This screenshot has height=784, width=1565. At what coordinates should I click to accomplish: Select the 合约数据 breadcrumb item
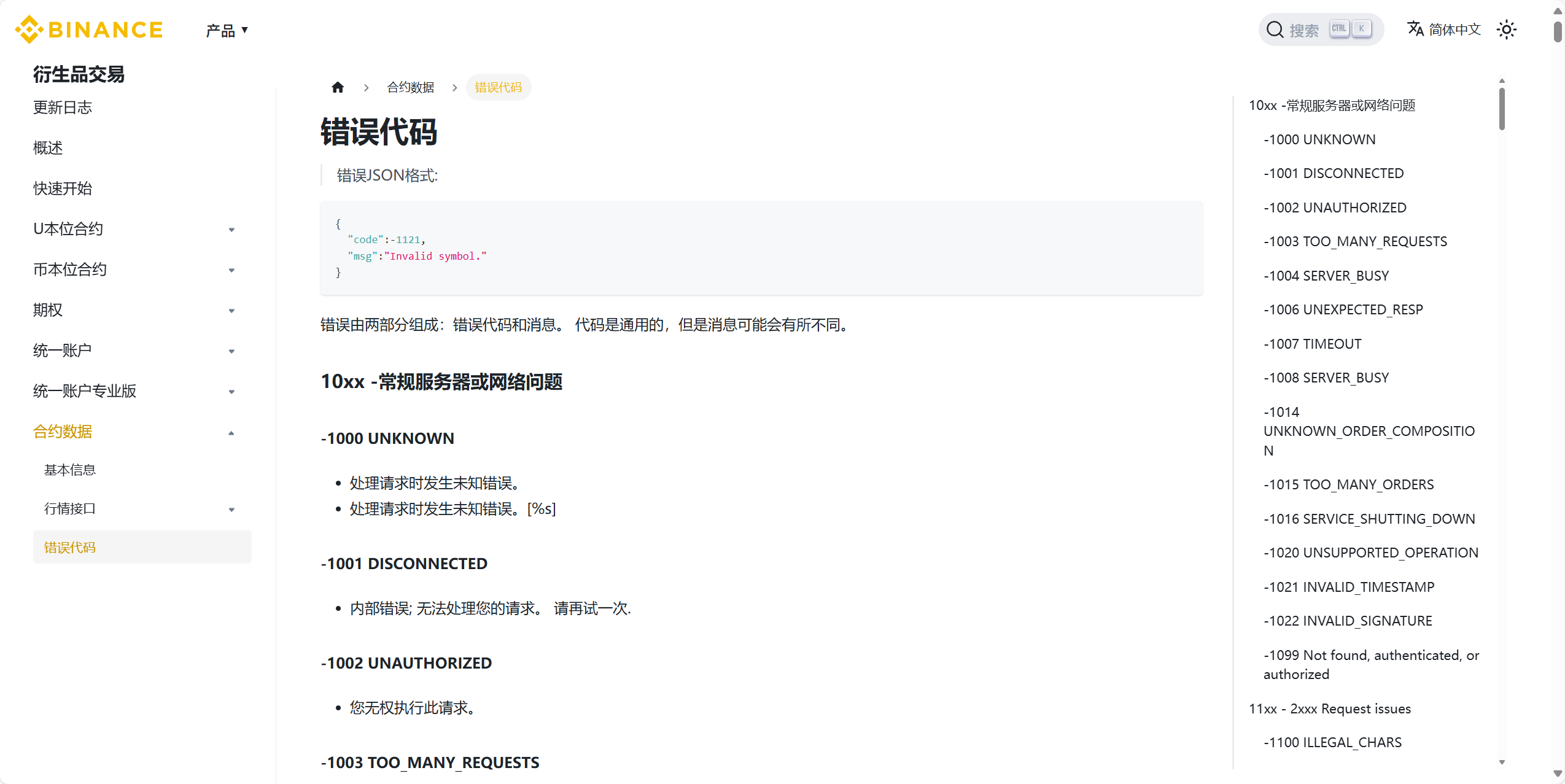[410, 87]
